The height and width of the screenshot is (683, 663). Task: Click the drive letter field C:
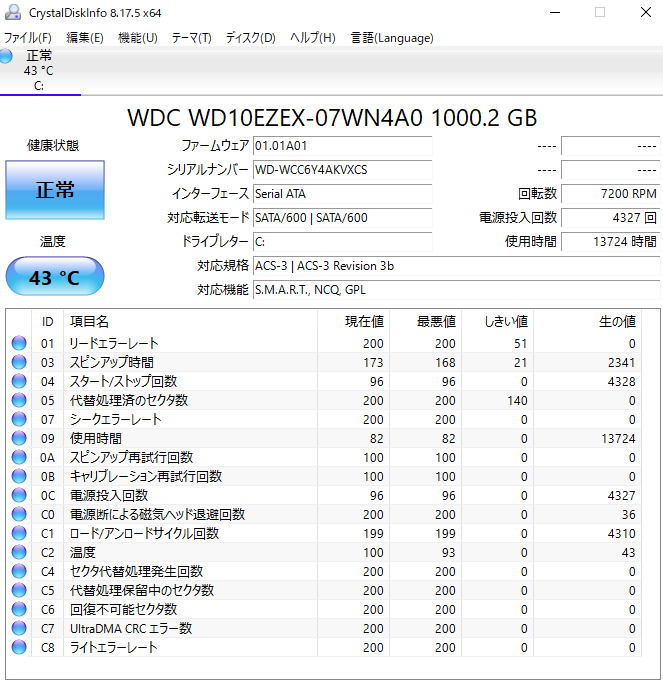coord(342,241)
